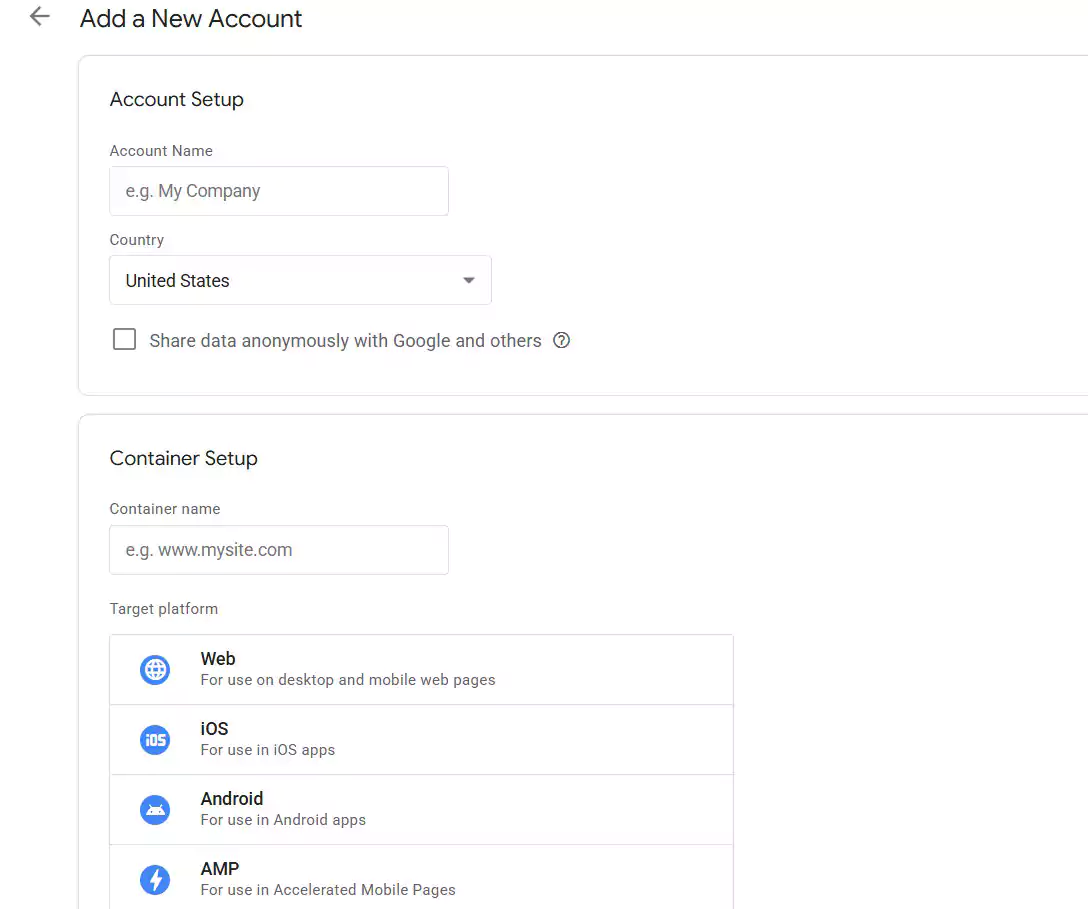Enable Share data anonymously checkbox

coord(124,339)
